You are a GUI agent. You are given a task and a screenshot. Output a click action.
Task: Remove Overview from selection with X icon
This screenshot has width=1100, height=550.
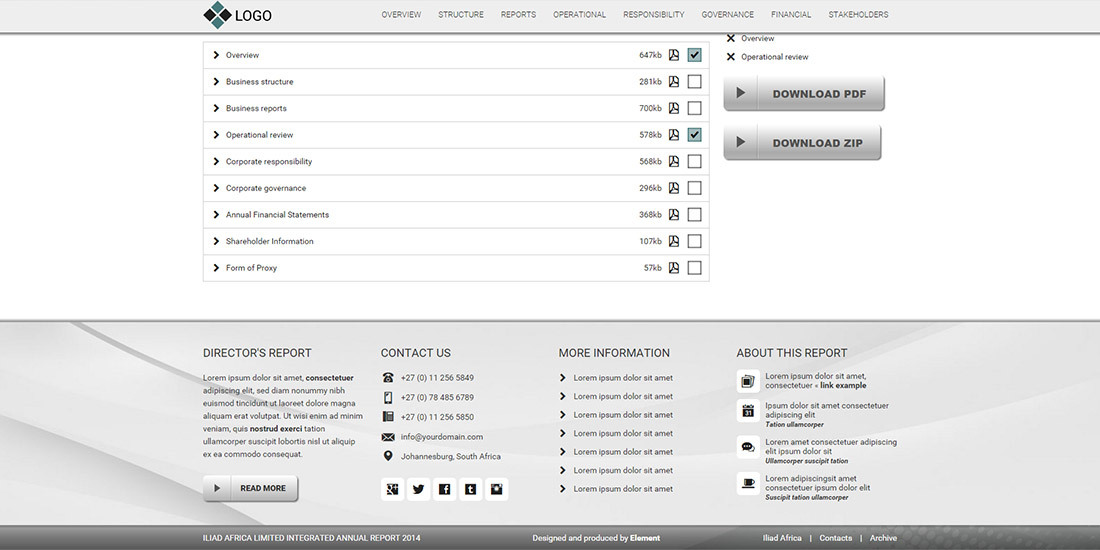[x=730, y=39]
